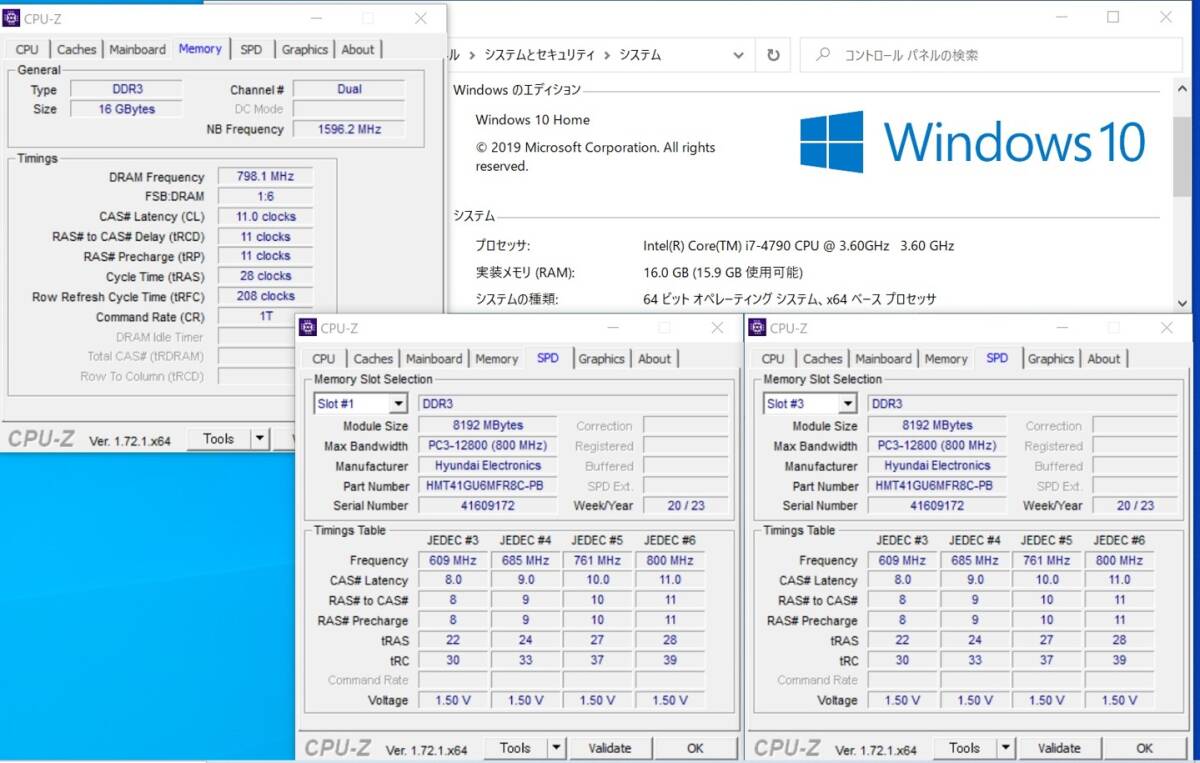Image resolution: width=1200 pixels, height=763 pixels.
Task: Click OK button in Slot #1 window
Action: coord(695,747)
